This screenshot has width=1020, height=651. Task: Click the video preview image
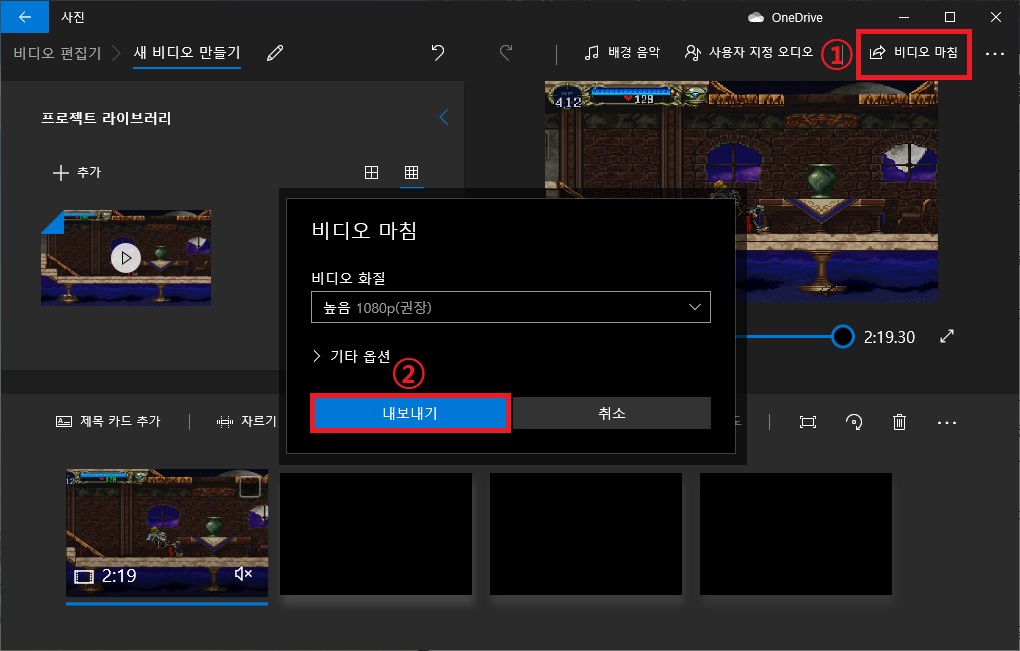click(x=741, y=191)
